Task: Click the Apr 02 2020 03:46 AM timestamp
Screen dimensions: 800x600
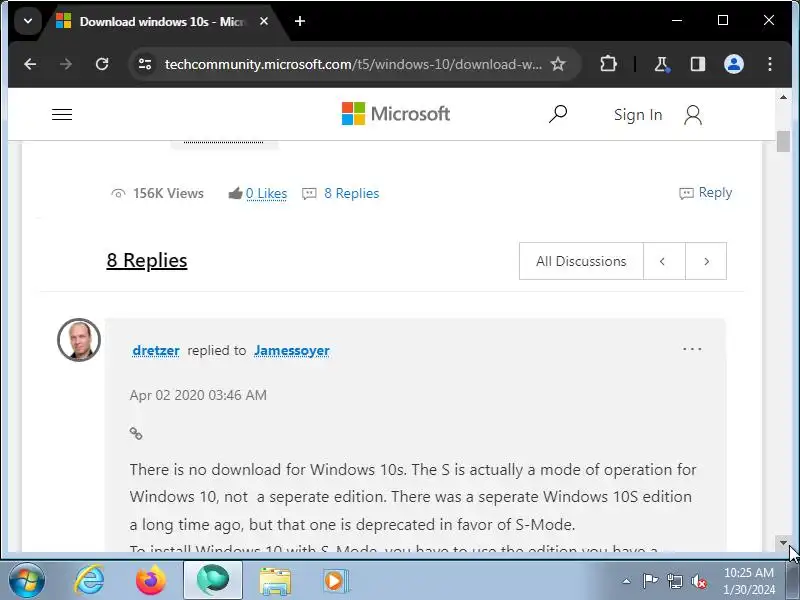Action: tap(198, 395)
